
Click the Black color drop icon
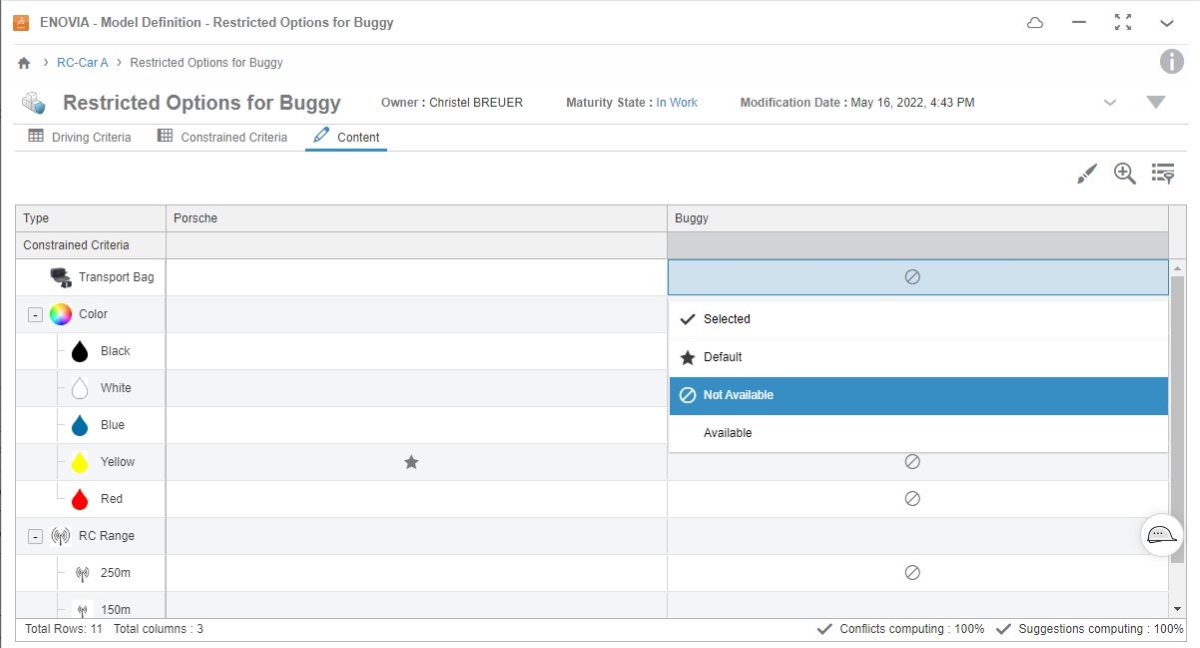pos(80,351)
